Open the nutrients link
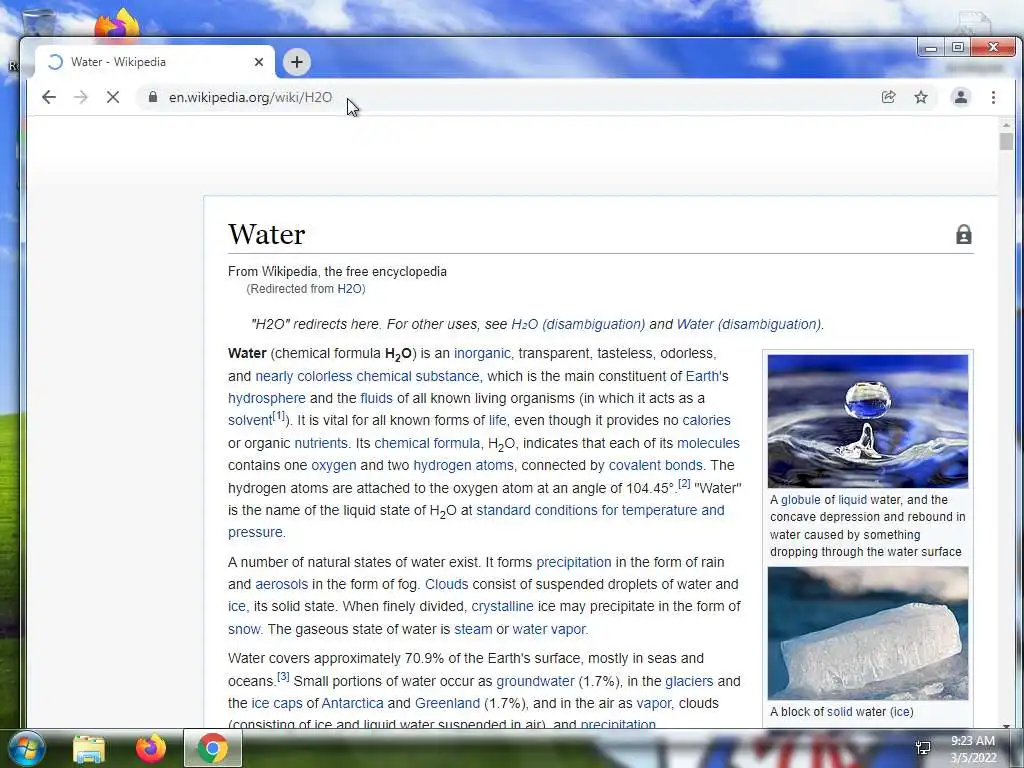 click(321, 443)
